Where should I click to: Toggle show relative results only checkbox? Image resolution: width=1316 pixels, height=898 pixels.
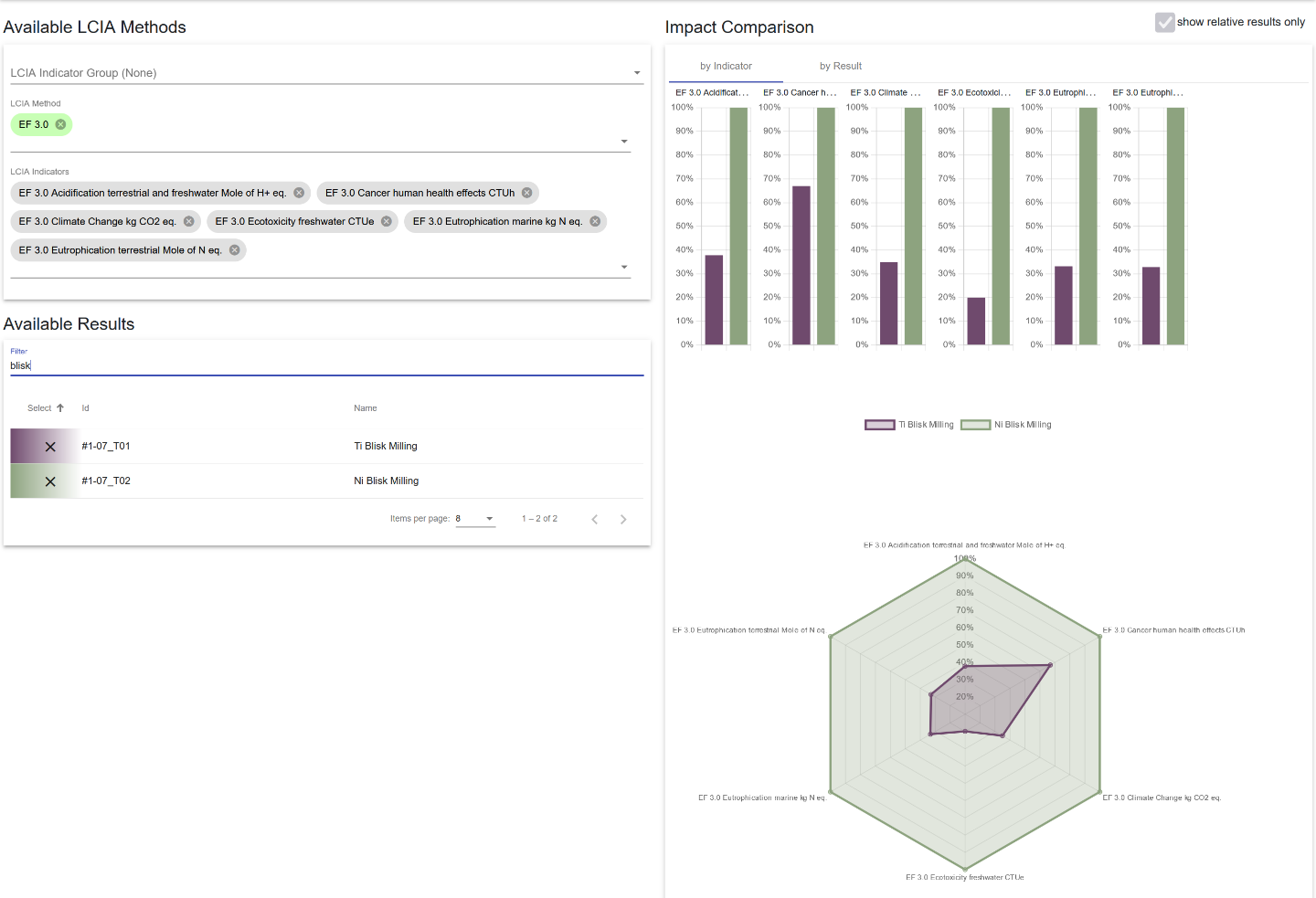point(1164,22)
